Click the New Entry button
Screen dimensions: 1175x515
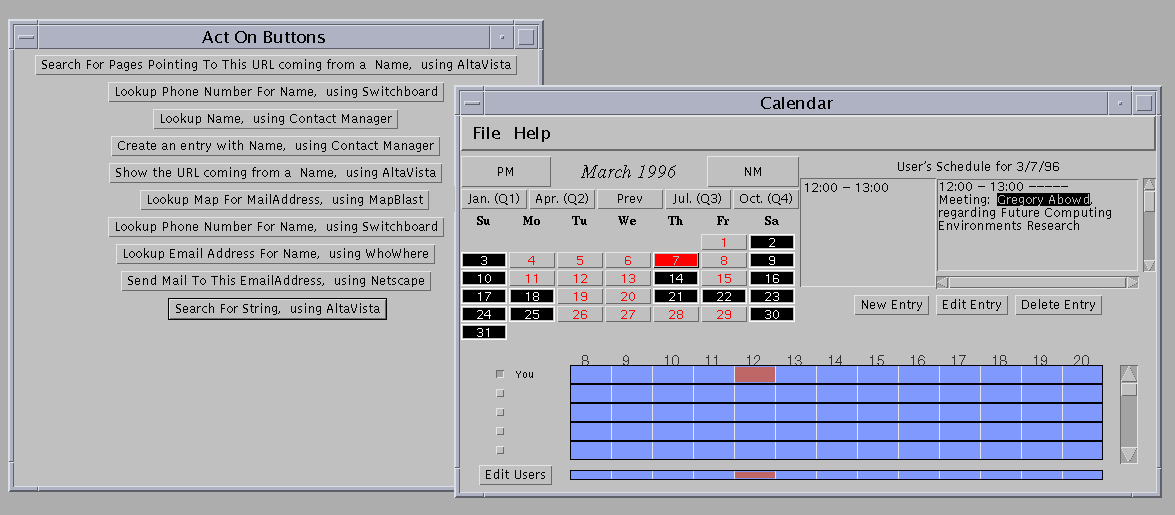(x=892, y=305)
